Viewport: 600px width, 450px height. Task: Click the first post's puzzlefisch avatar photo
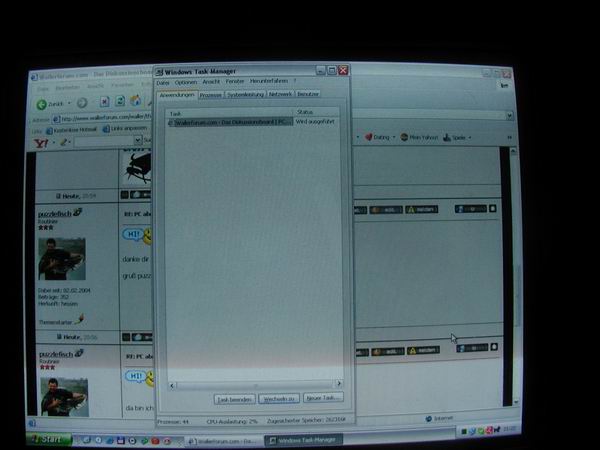tap(62, 258)
